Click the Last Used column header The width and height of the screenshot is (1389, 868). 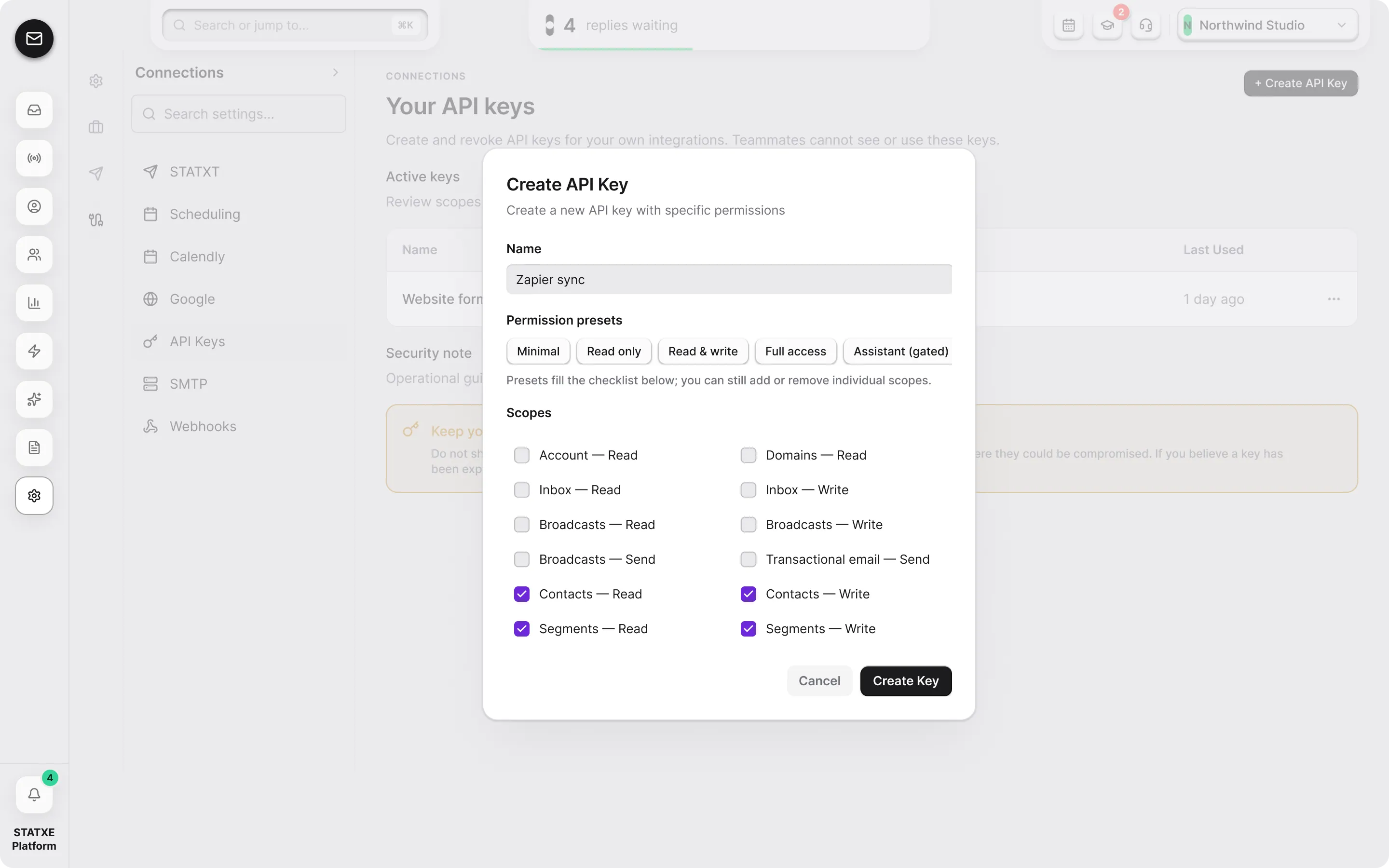[x=1213, y=250]
